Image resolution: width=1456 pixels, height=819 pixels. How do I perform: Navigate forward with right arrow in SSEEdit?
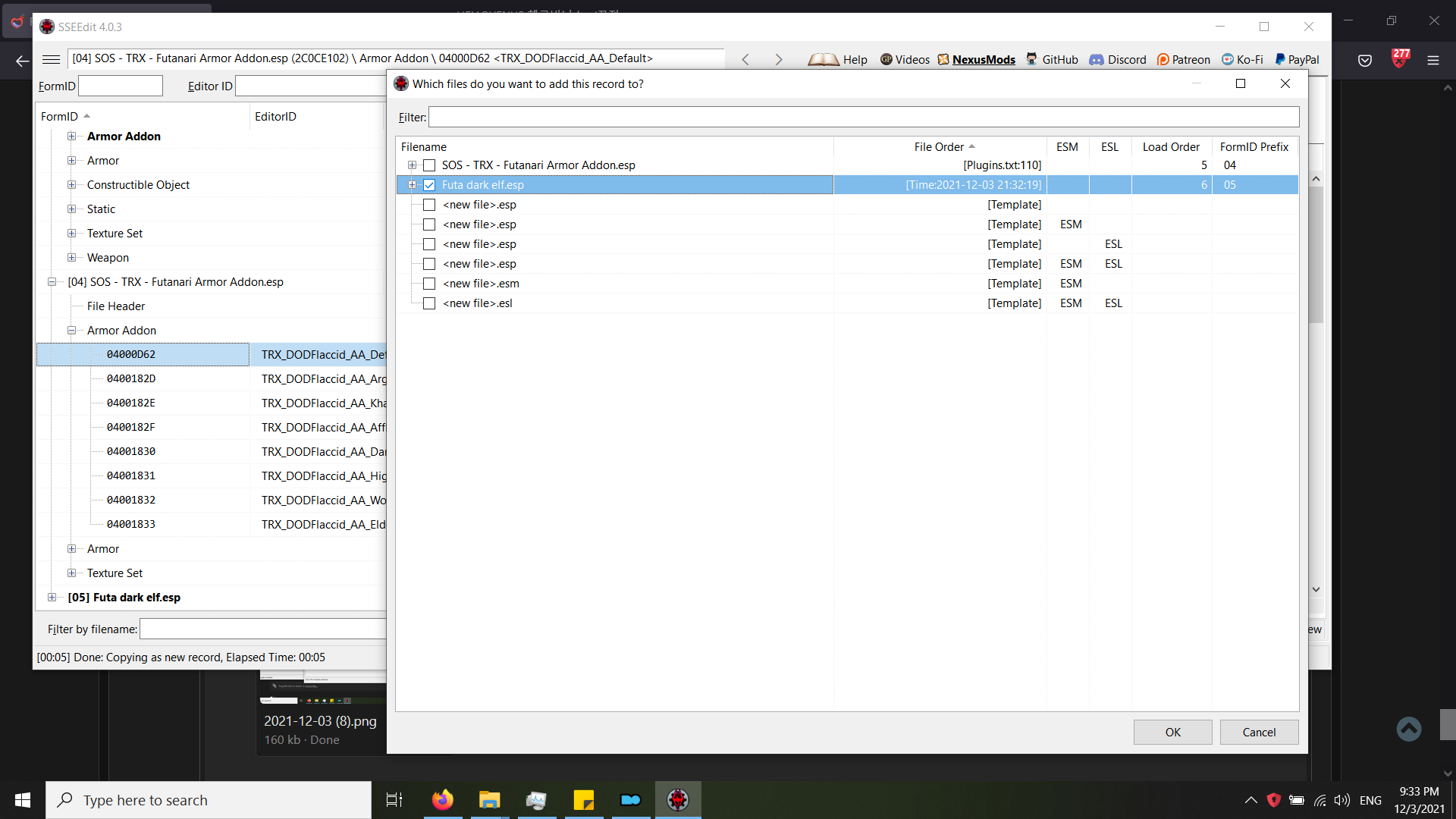pyautogui.click(x=778, y=59)
